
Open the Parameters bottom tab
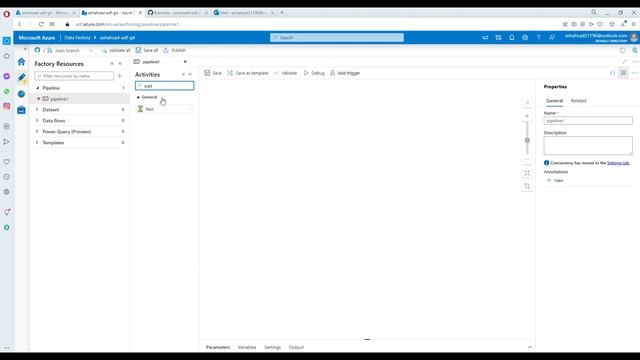point(218,347)
